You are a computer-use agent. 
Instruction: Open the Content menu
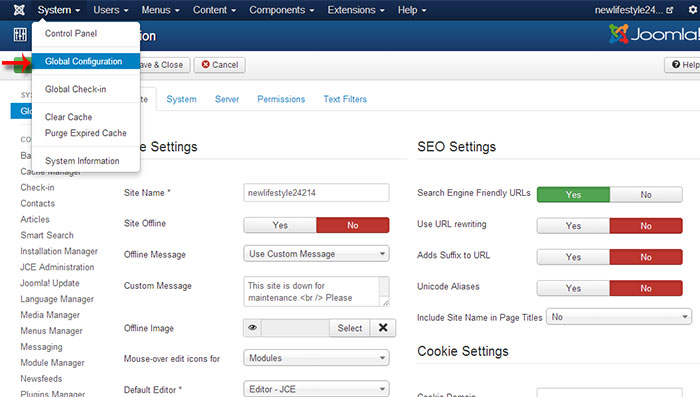pyautogui.click(x=214, y=10)
